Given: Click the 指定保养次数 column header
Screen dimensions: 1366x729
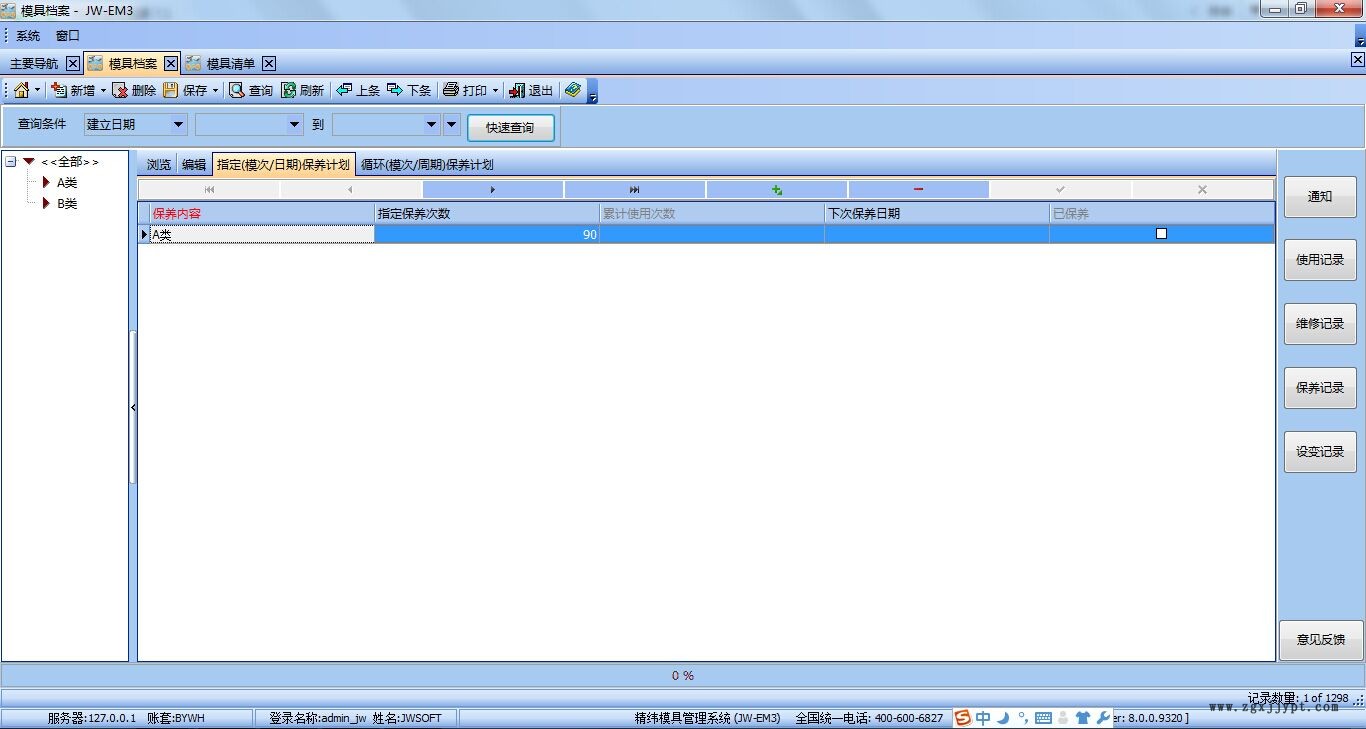Looking at the screenshot, I should 486,213.
